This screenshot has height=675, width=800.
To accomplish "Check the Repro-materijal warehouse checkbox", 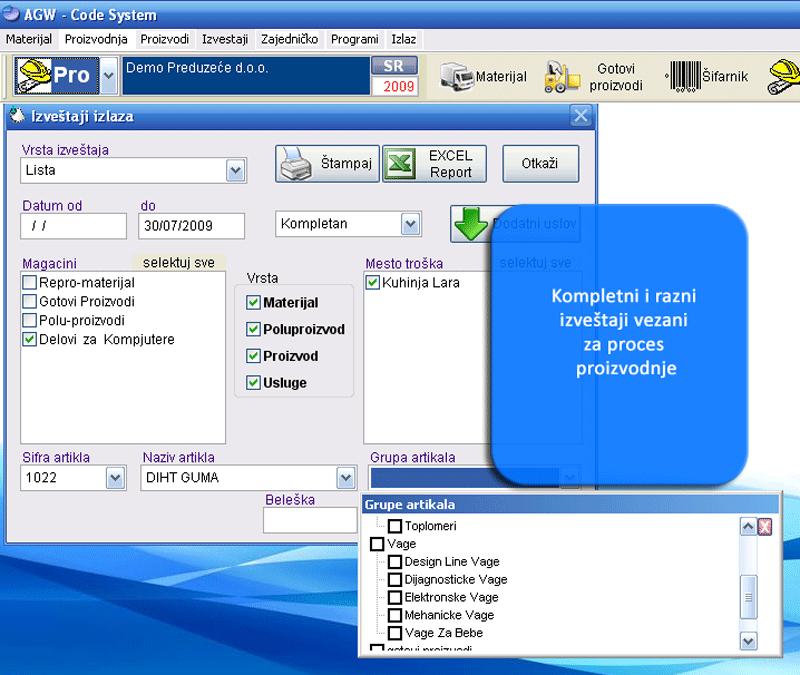I will (29, 283).
